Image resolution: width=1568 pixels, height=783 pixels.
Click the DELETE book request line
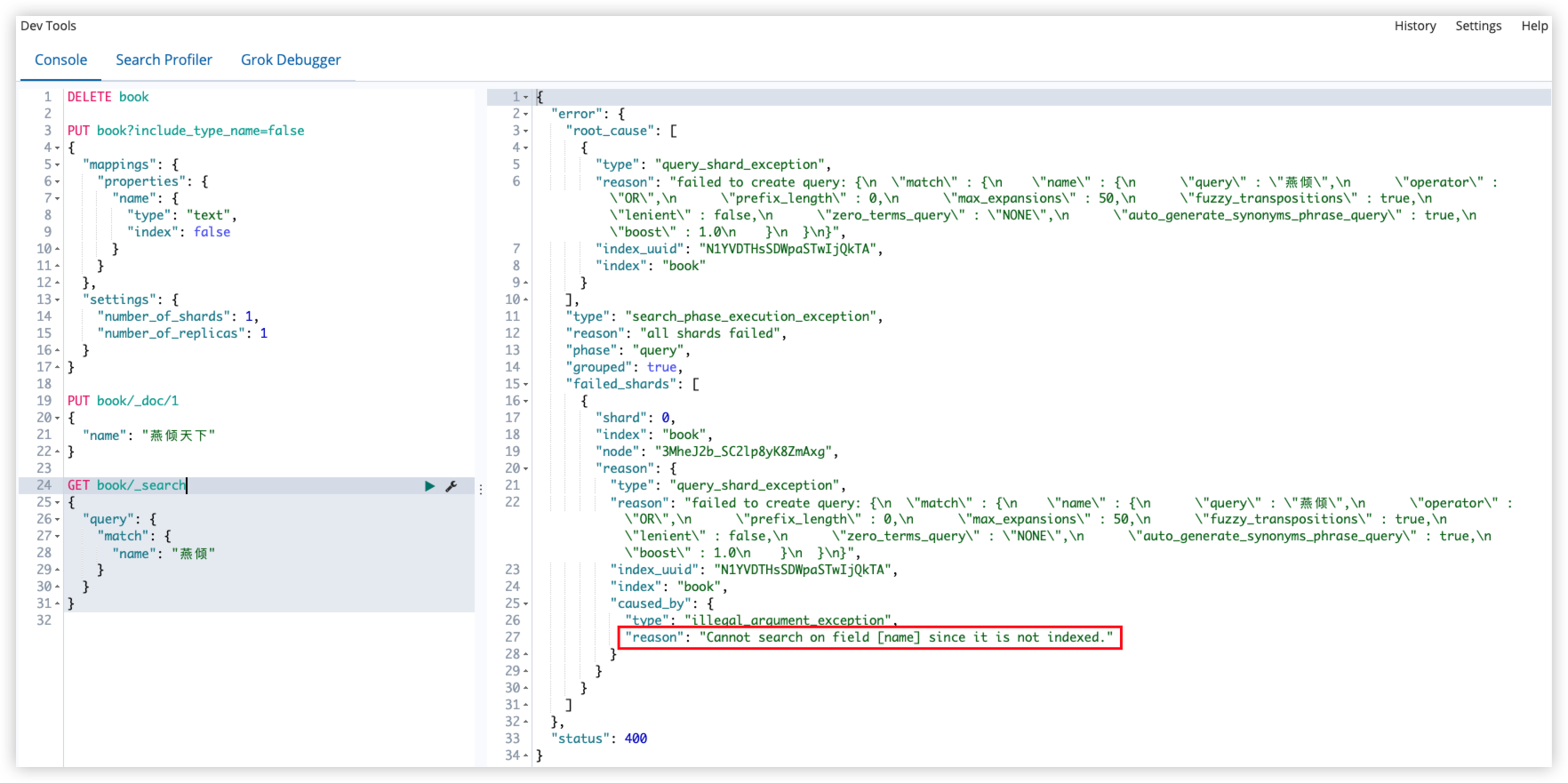pyautogui.click(x=108, y=97)
